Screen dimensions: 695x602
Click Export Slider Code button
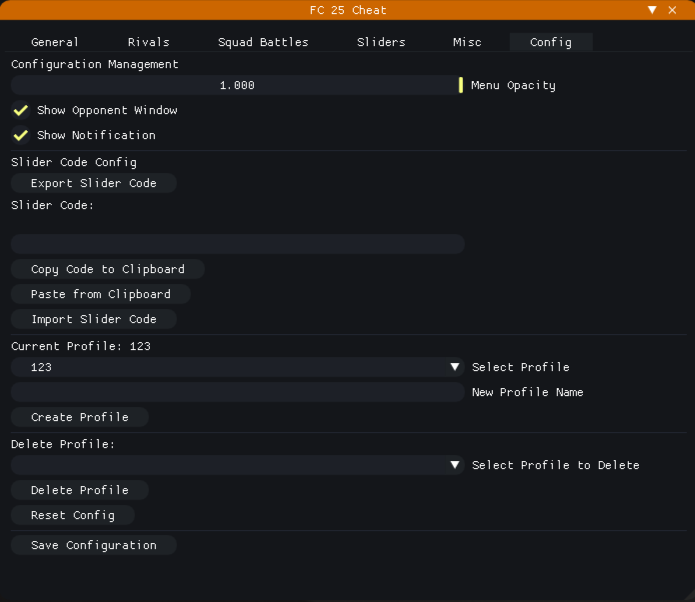tap(94, 183)
